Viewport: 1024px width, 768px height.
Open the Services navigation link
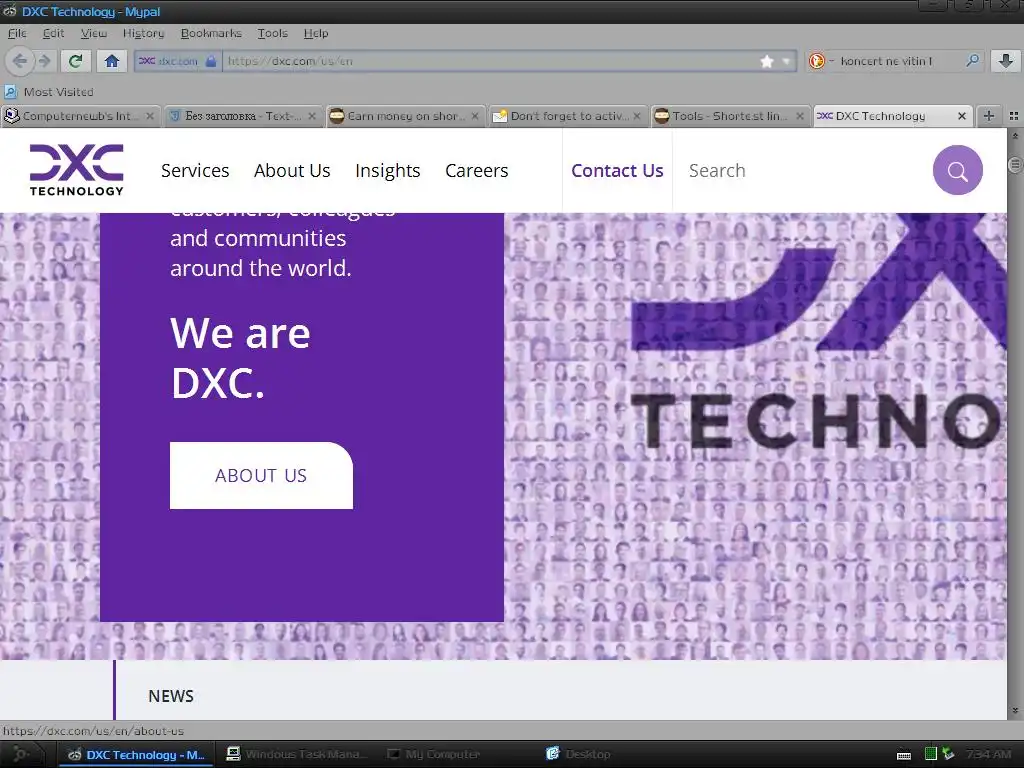pos(195,170)
